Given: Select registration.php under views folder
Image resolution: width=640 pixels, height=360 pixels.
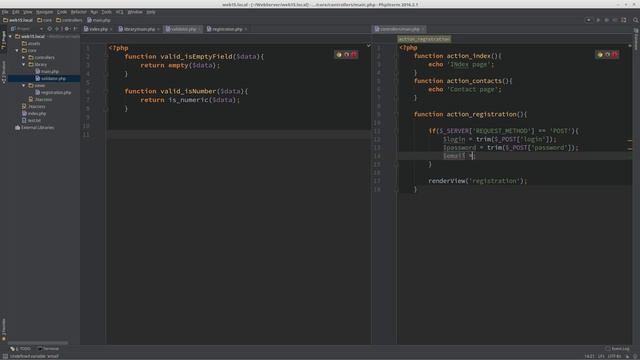Looking at the screenshot, I should point(53,93).
